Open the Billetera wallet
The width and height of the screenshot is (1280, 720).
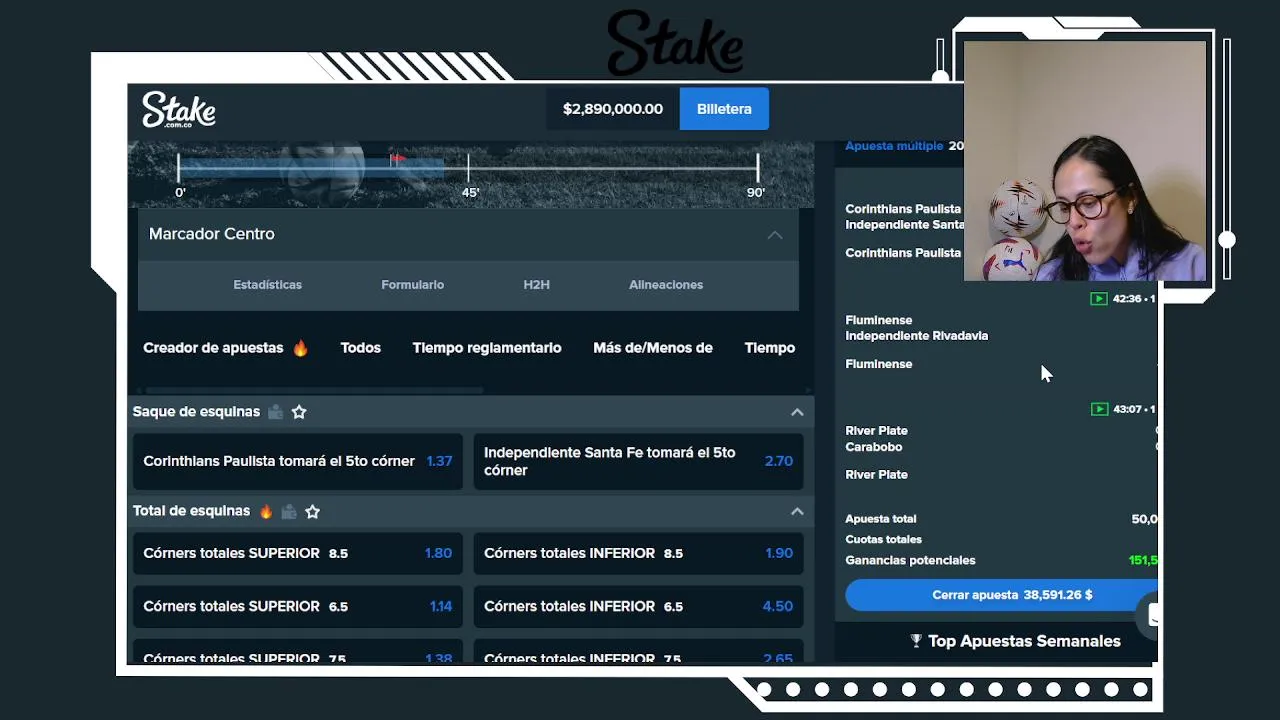click(x=724, y=109)
